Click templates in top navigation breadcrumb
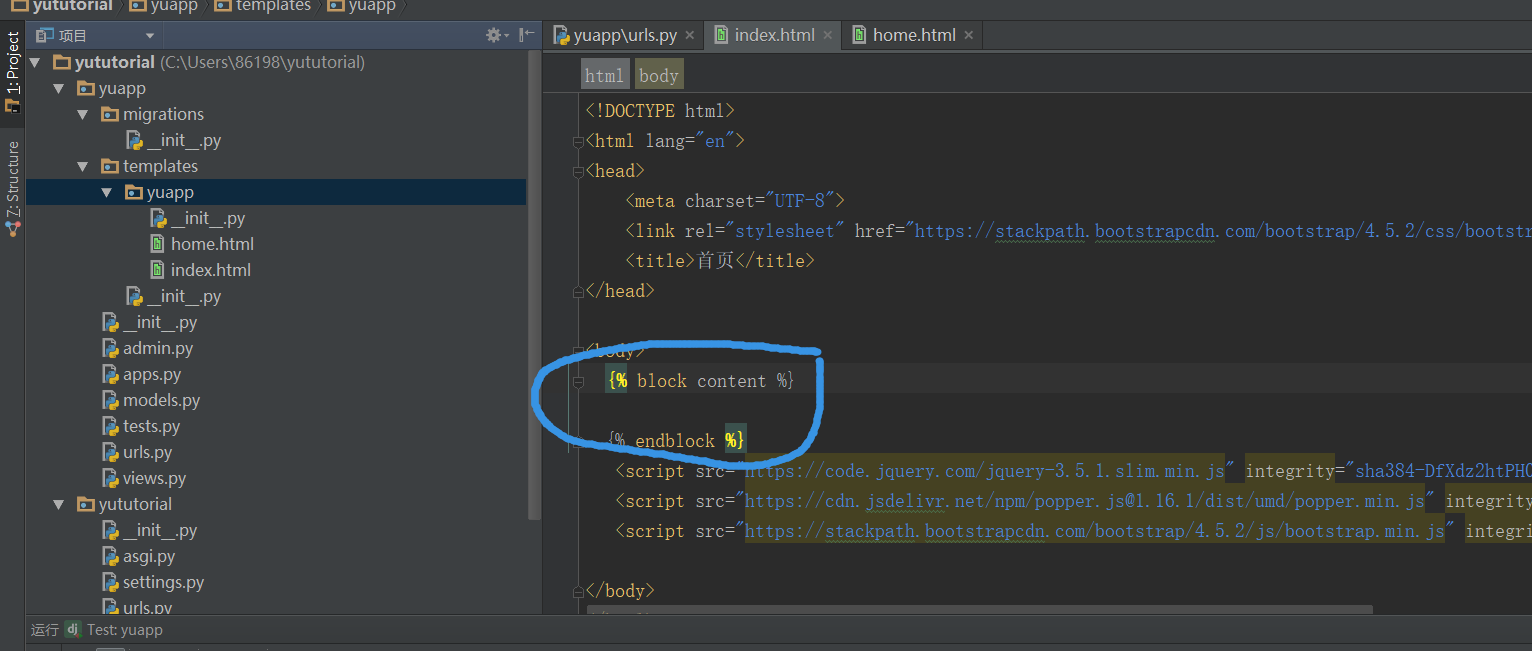1532x651 pixels. pos(263,6)
